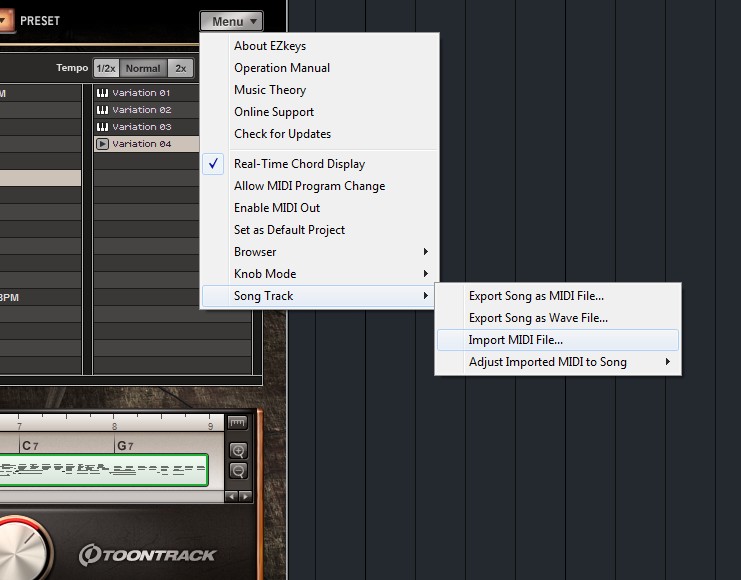Click keyboard icon beside Variation 01
Screen dimensions: 741x580
point(103,93)
